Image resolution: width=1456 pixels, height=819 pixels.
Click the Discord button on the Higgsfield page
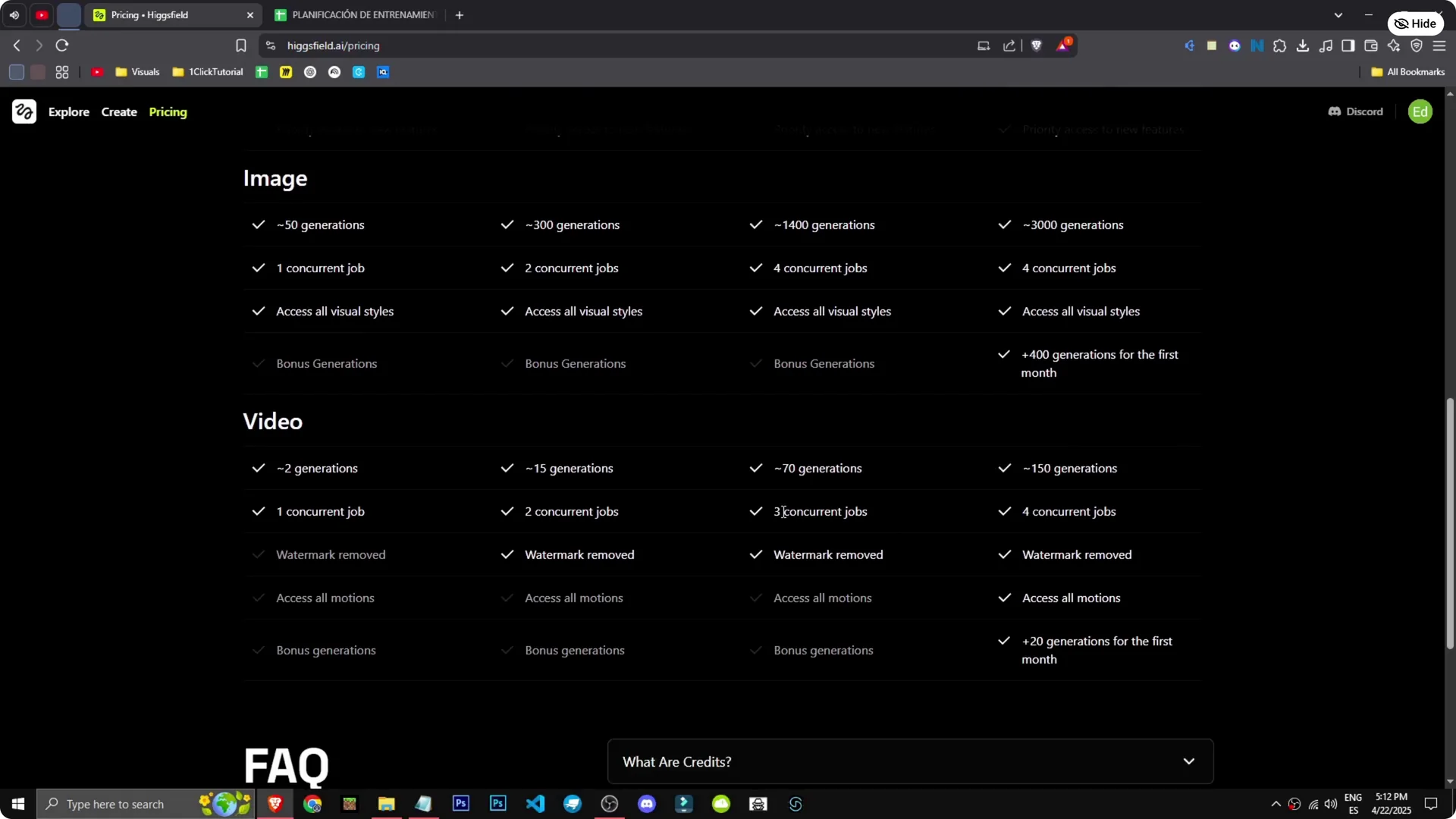(1355, 111)
